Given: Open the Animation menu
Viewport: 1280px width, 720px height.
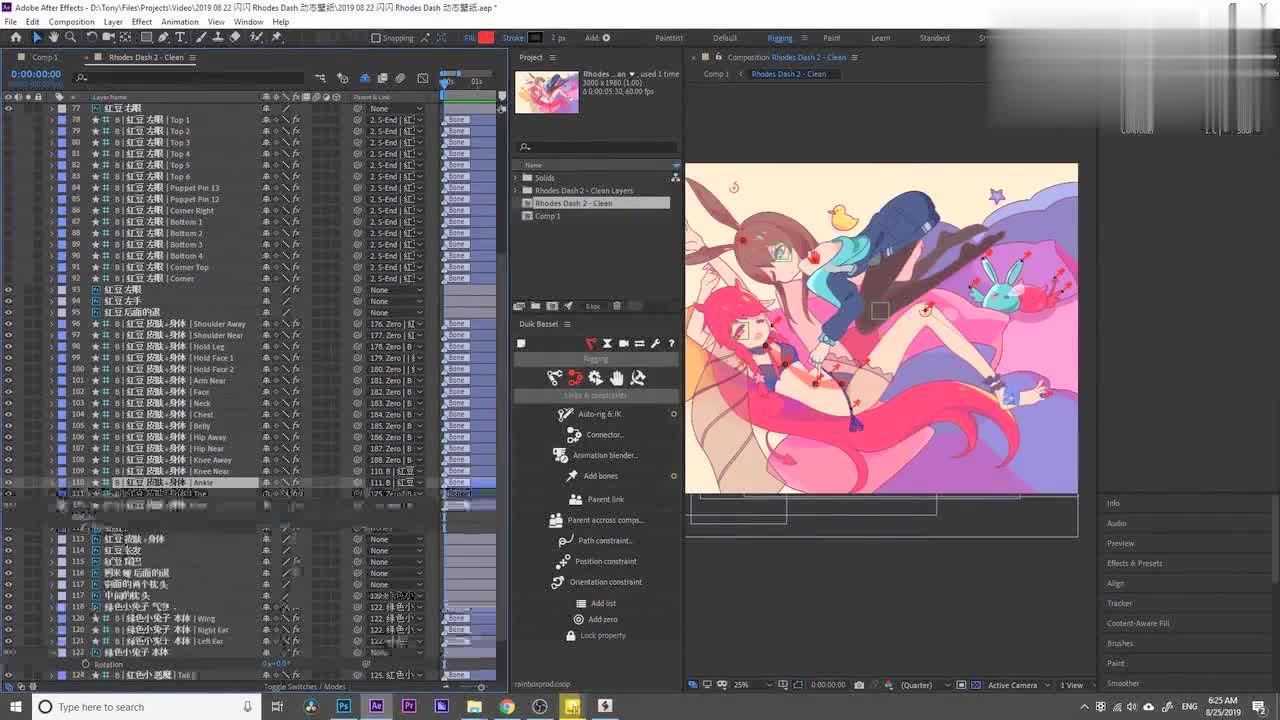Looking at the screenshot, I should [180, 22].
